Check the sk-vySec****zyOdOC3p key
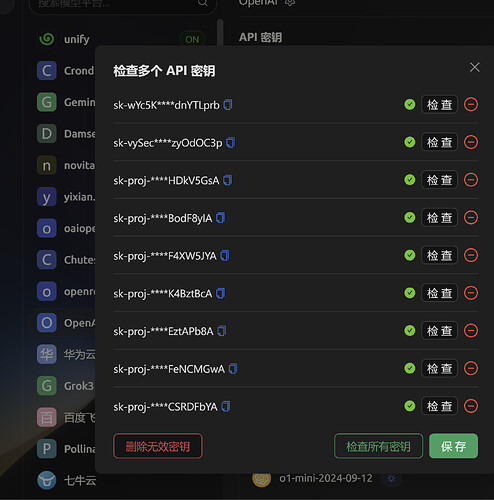 (439, 142)
